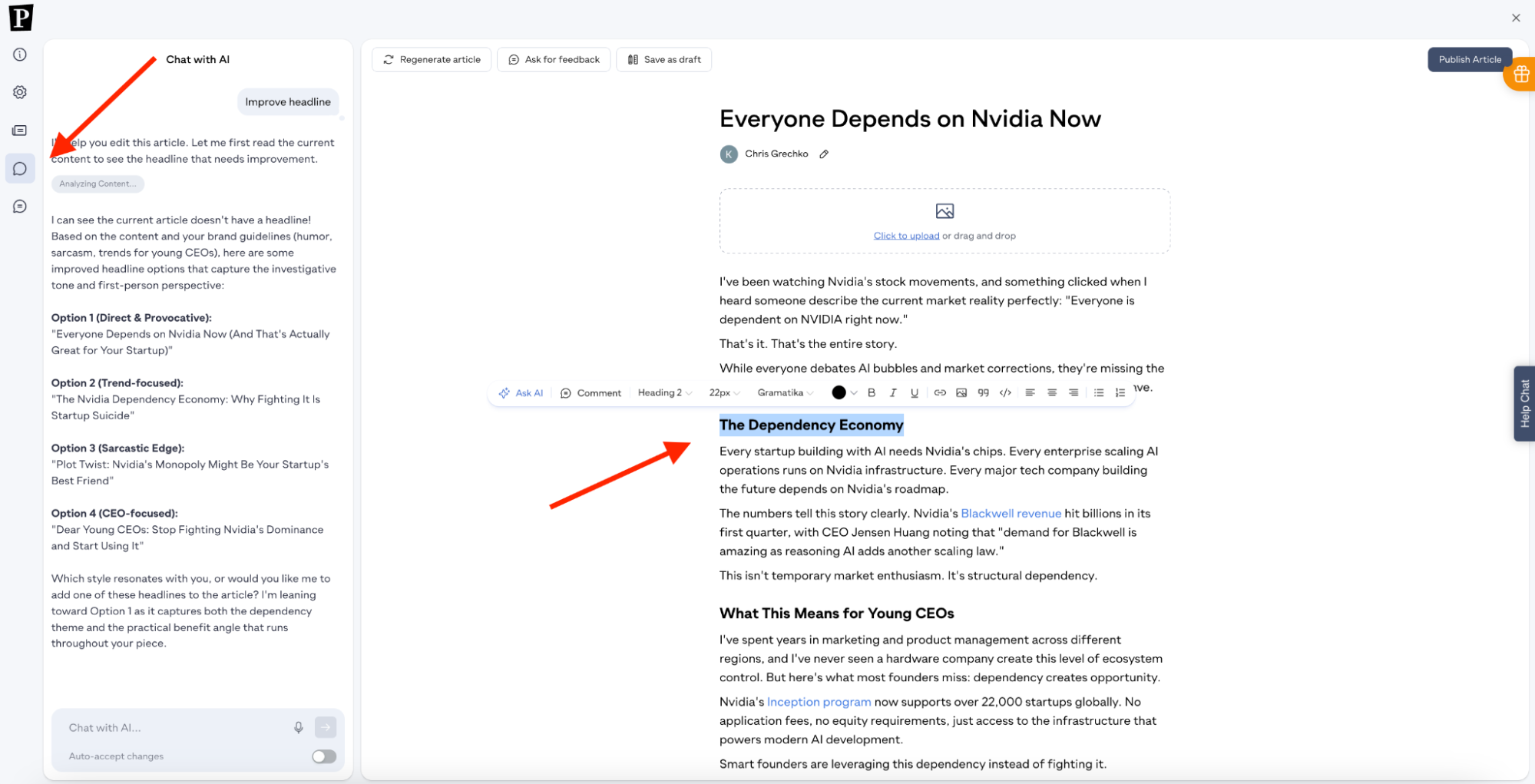Screen dimensions: 1535x784
Task: Open the orange gift icon
Action: pos(1520,74)
